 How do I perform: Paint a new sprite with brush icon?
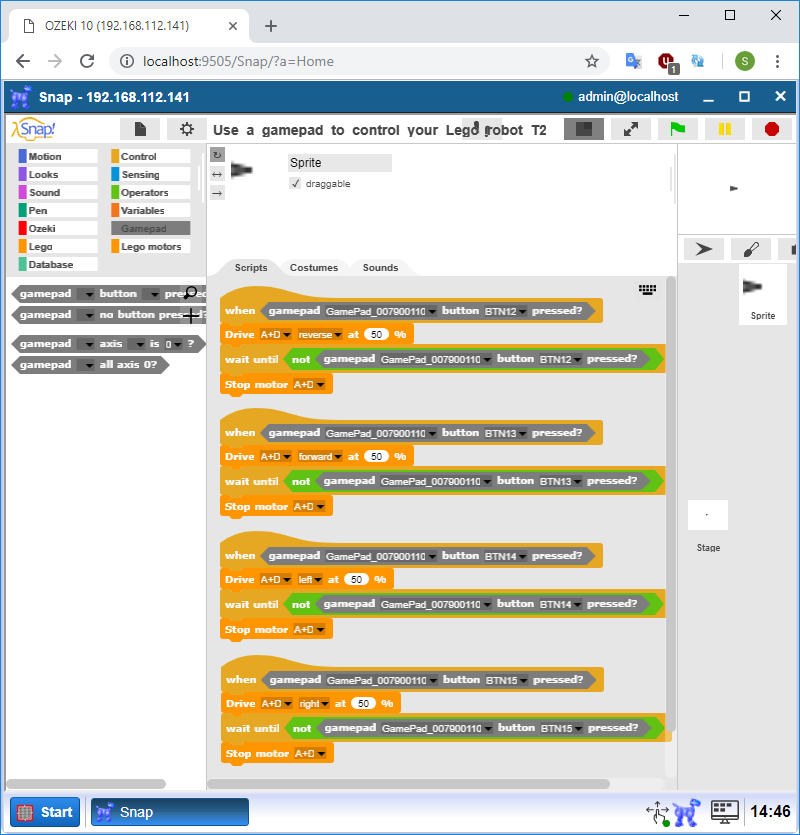pos(750,249)
